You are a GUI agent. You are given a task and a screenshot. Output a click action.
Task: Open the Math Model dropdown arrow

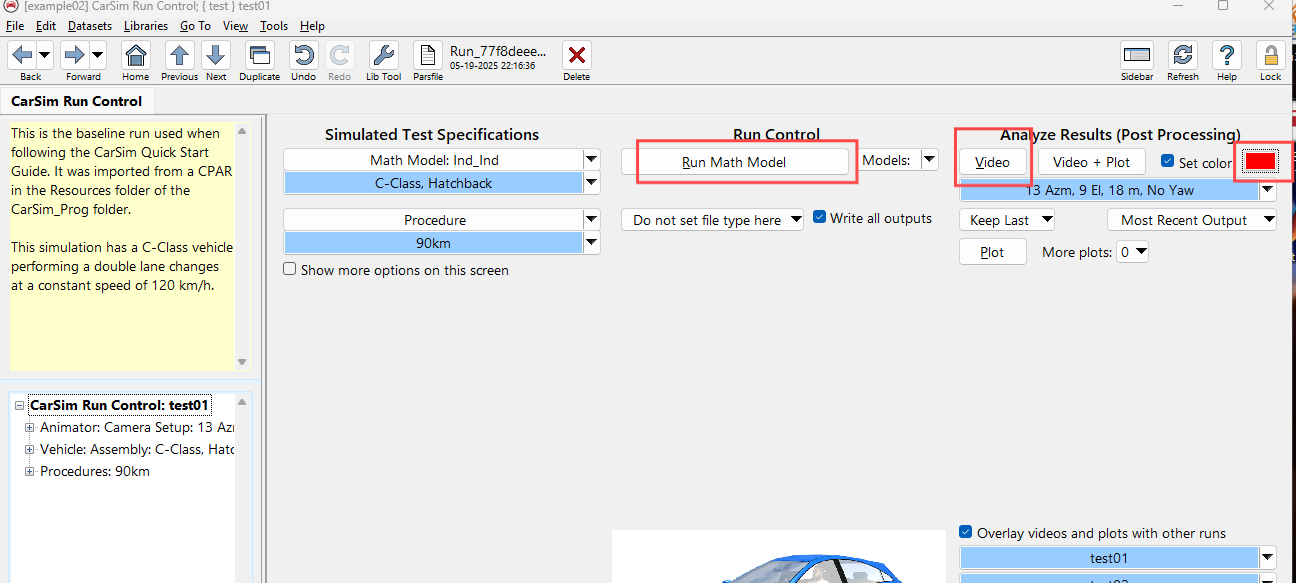(592, 159)
